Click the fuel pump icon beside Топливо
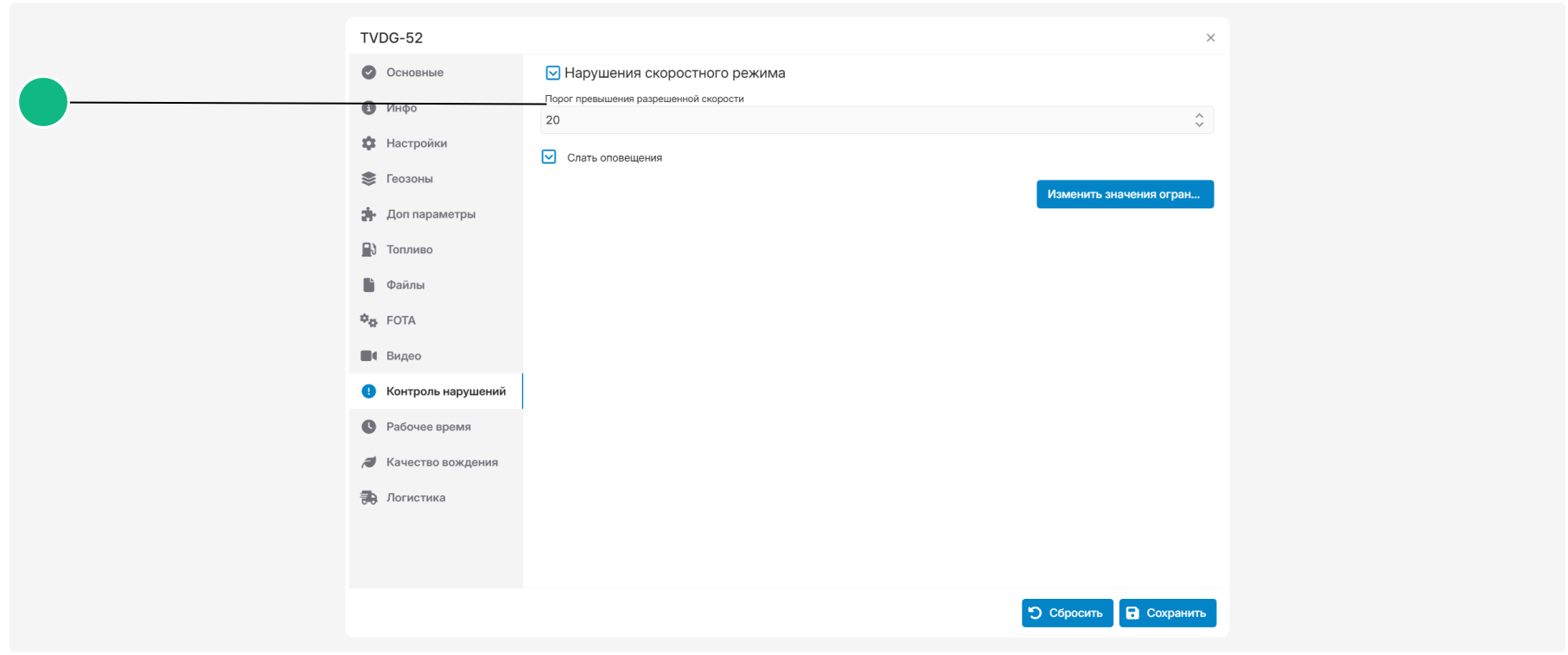The height and width of the screenshot is (655, 1568). pyautogui.click(x=369, y=250)
